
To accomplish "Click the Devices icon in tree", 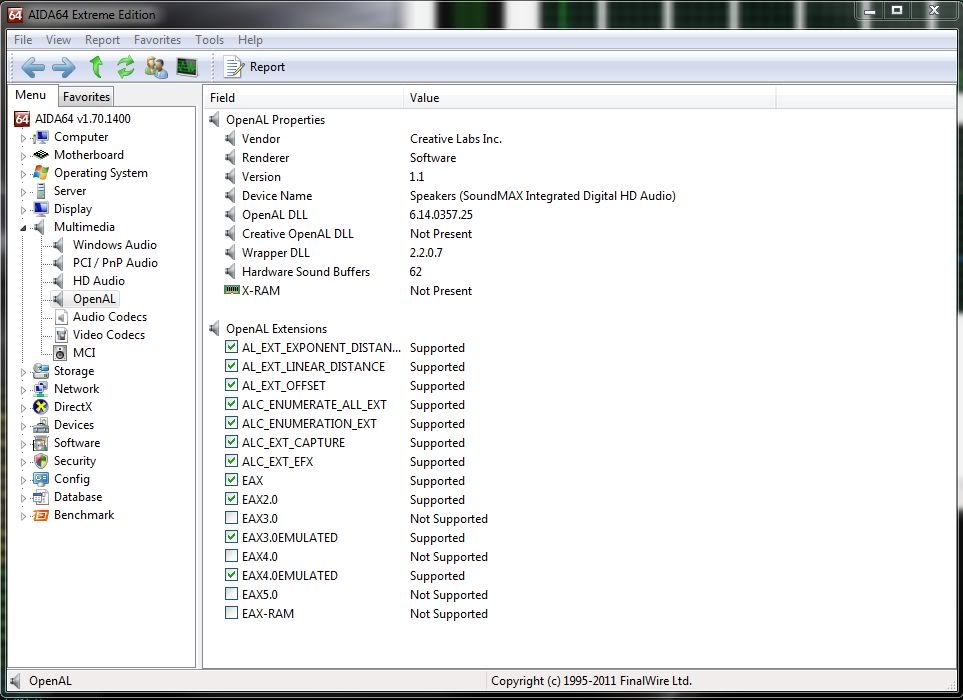I will 41,425.
